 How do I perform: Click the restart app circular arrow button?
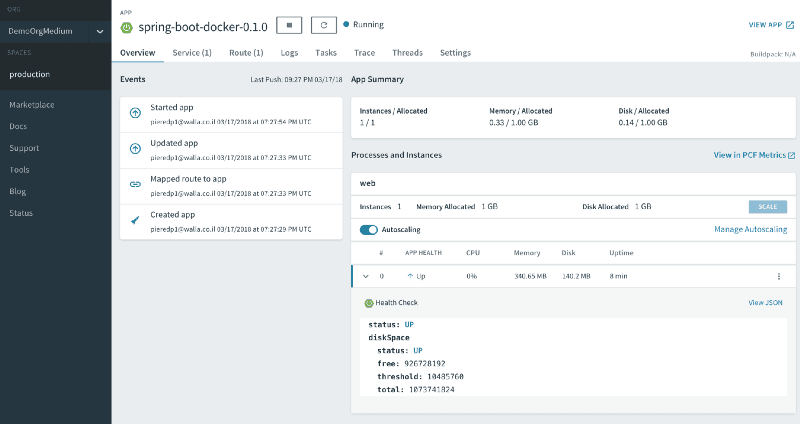323,24
